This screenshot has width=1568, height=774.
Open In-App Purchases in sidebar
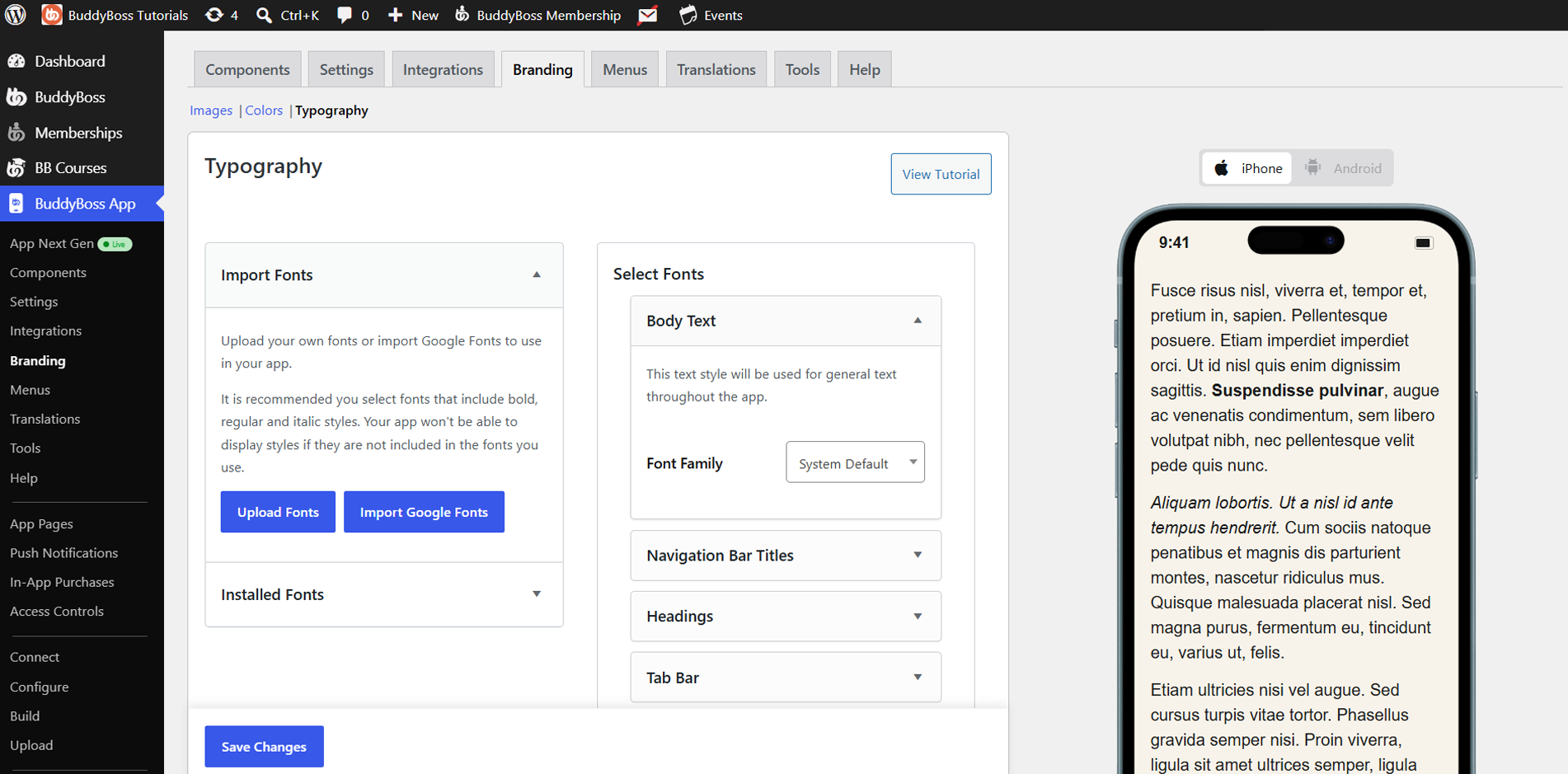pyautogui.click(x=62, y=582)
